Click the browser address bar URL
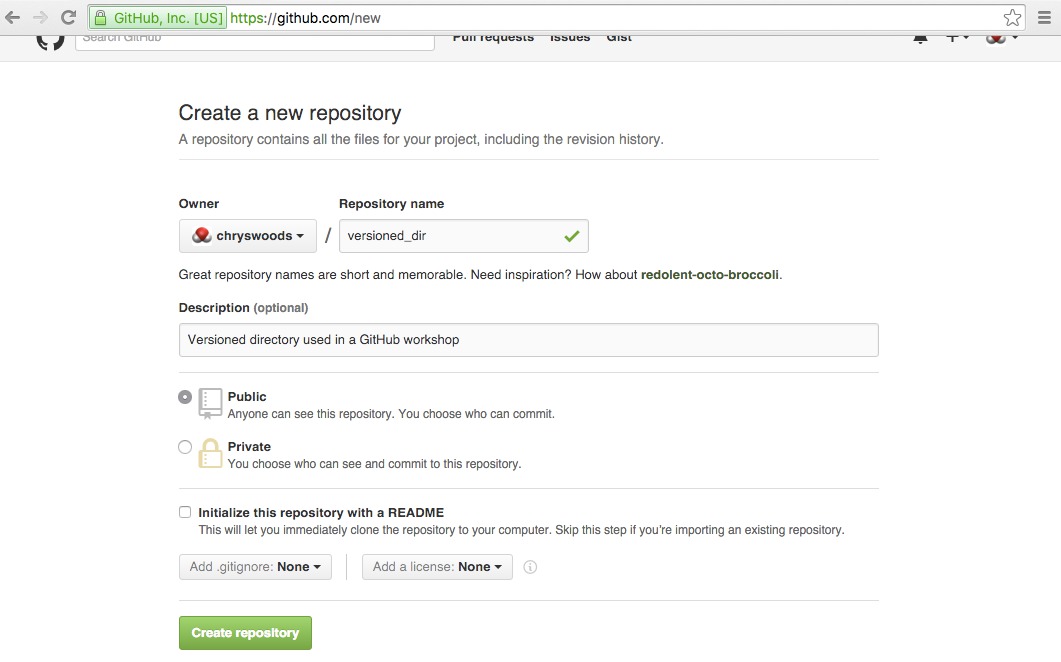The image size is (1061, 662). click(305, 18)
